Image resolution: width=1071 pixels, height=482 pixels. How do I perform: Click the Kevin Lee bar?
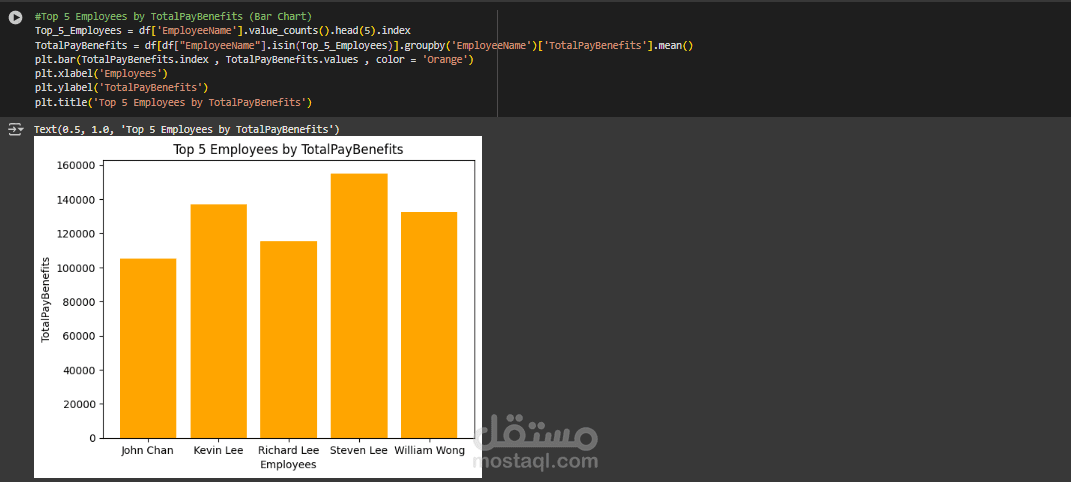pos(219,320)
